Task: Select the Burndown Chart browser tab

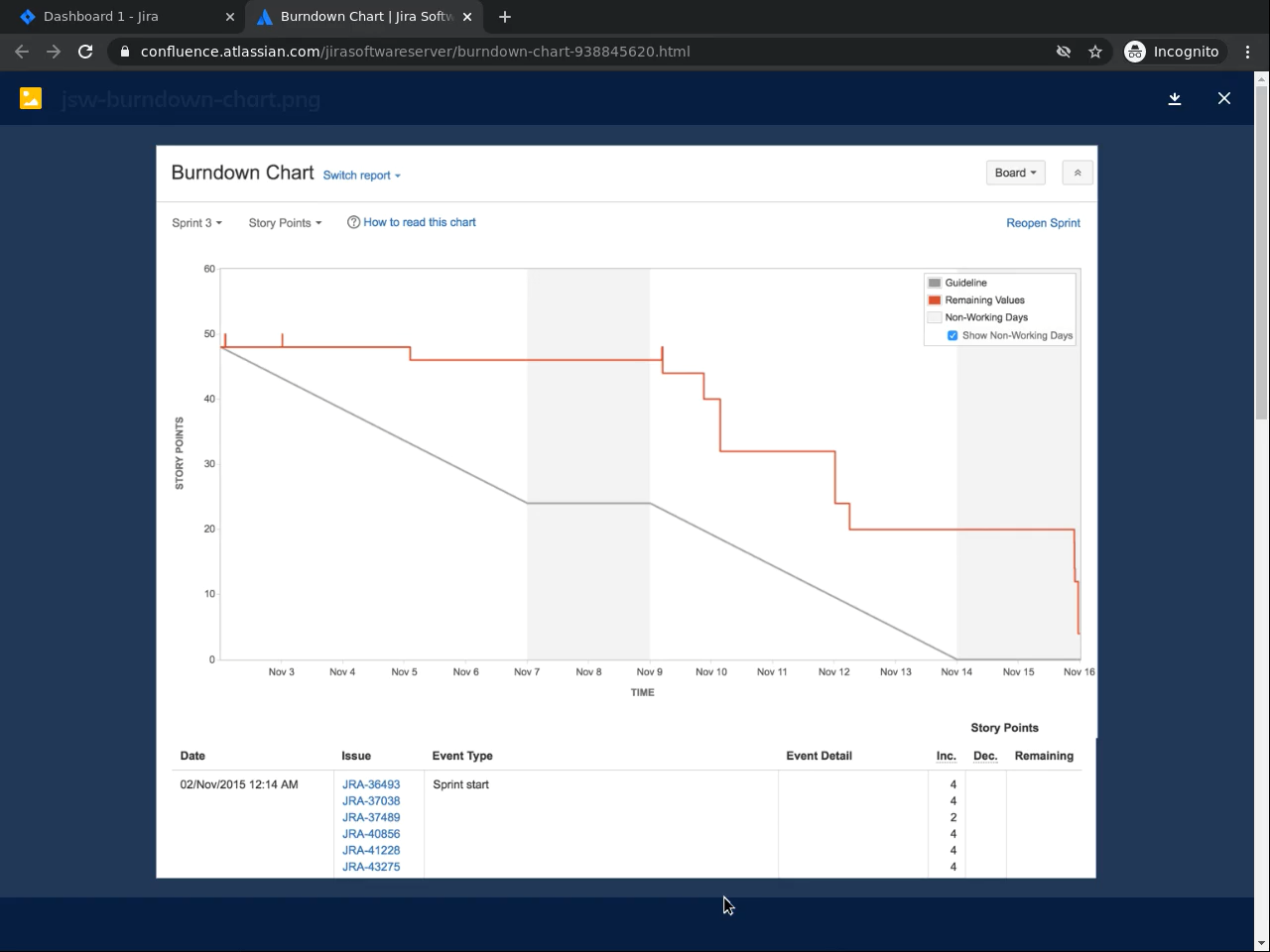Action: point(364,17)
